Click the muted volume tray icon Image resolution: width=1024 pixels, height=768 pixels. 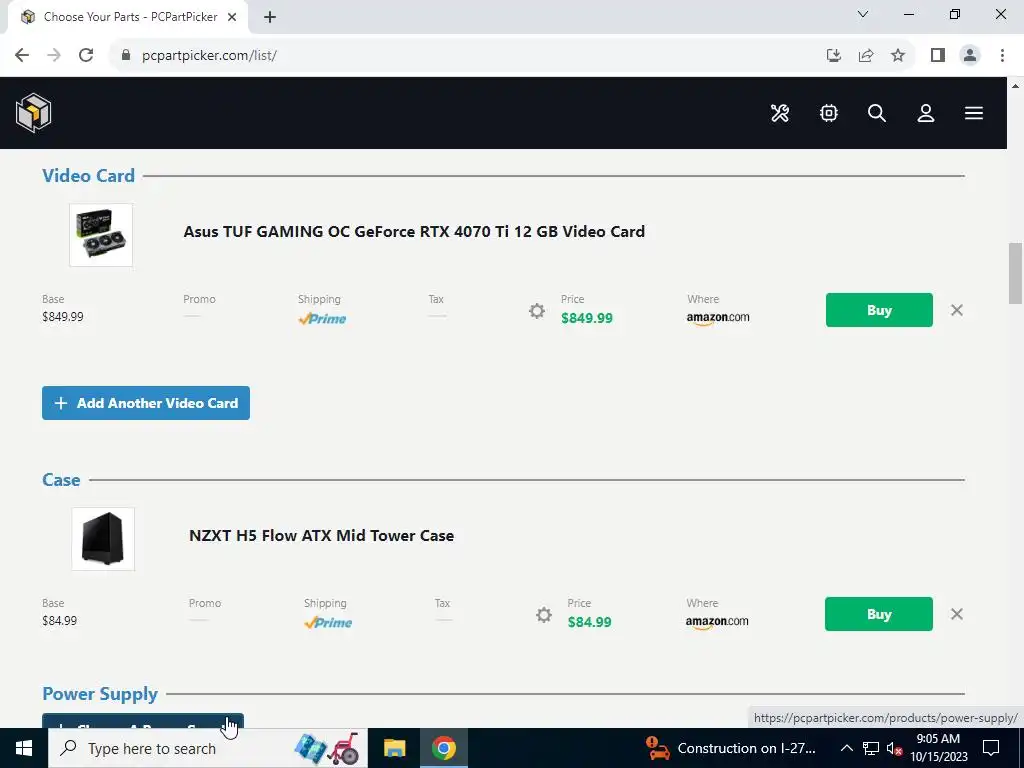click(x=894, y=748)
